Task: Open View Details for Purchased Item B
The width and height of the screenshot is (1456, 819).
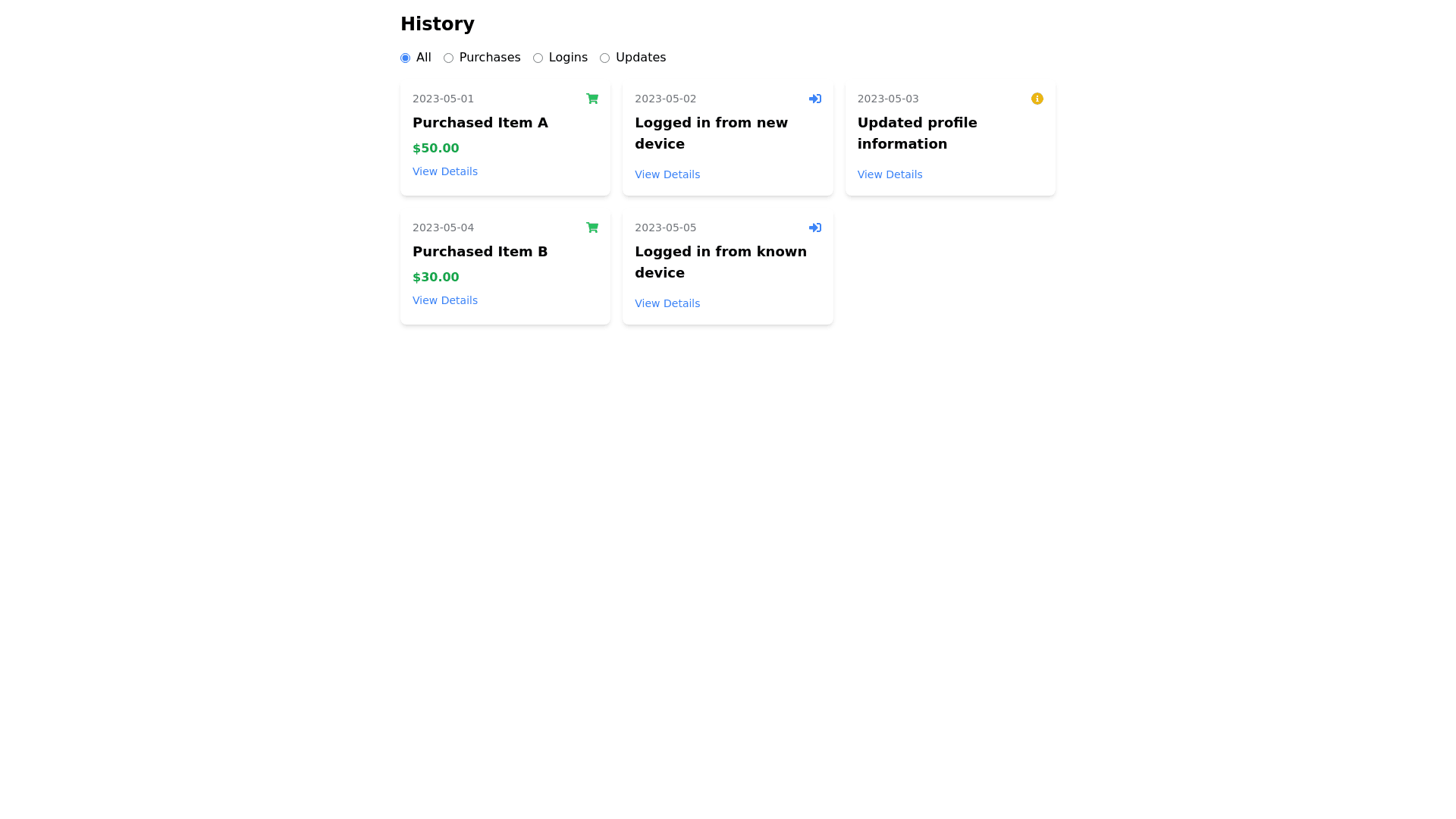Action: (x=445, y=300)
